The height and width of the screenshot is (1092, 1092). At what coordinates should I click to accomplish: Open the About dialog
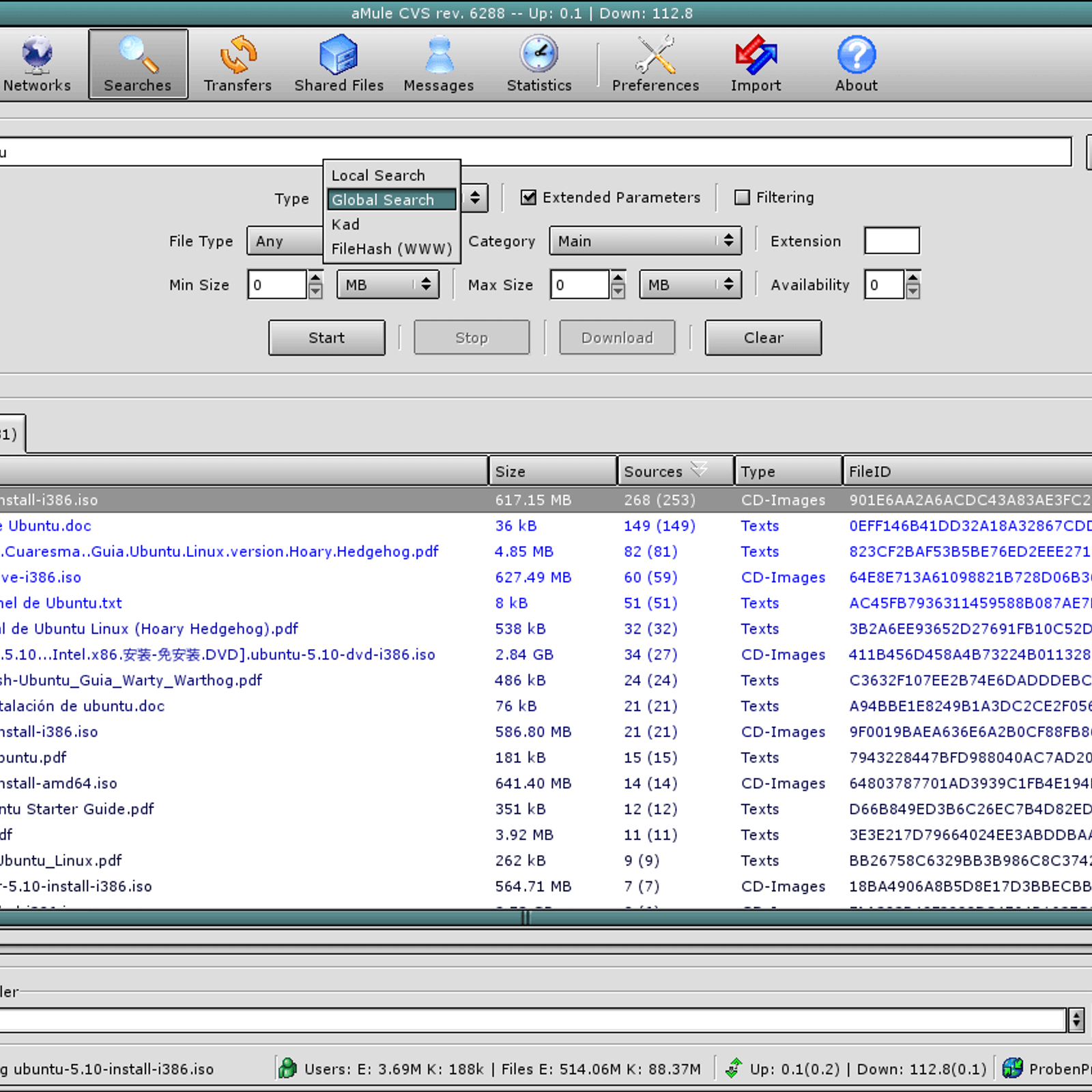[857, 64]
